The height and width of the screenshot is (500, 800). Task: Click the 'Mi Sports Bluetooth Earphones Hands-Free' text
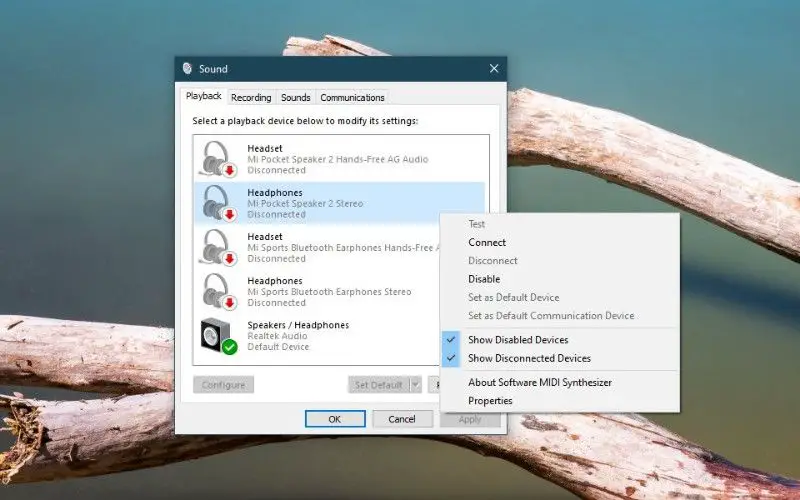tap(343, 248)
